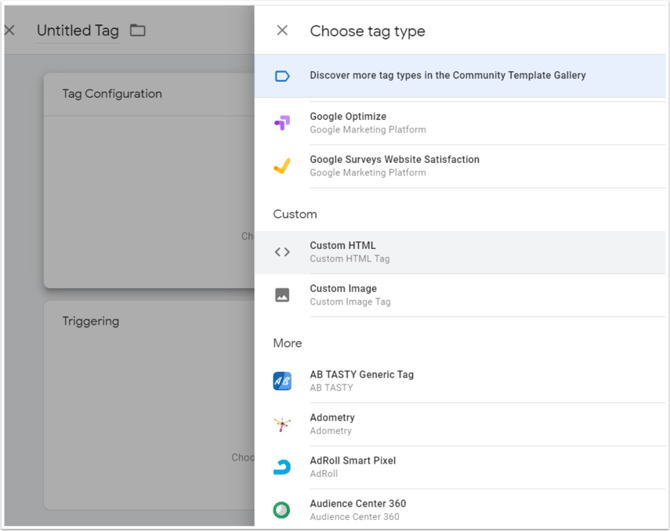Click Google Marketing Platform under Google Optimize
The width and height of the screenshot is (670, 531).
pos(368,129)
